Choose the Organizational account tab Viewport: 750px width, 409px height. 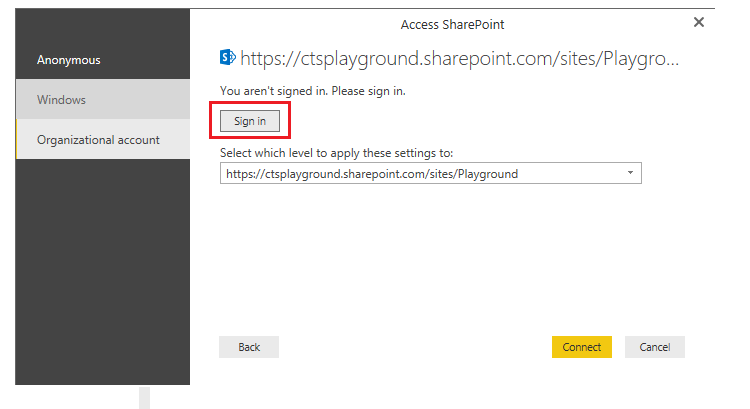[x=103, y=139]
